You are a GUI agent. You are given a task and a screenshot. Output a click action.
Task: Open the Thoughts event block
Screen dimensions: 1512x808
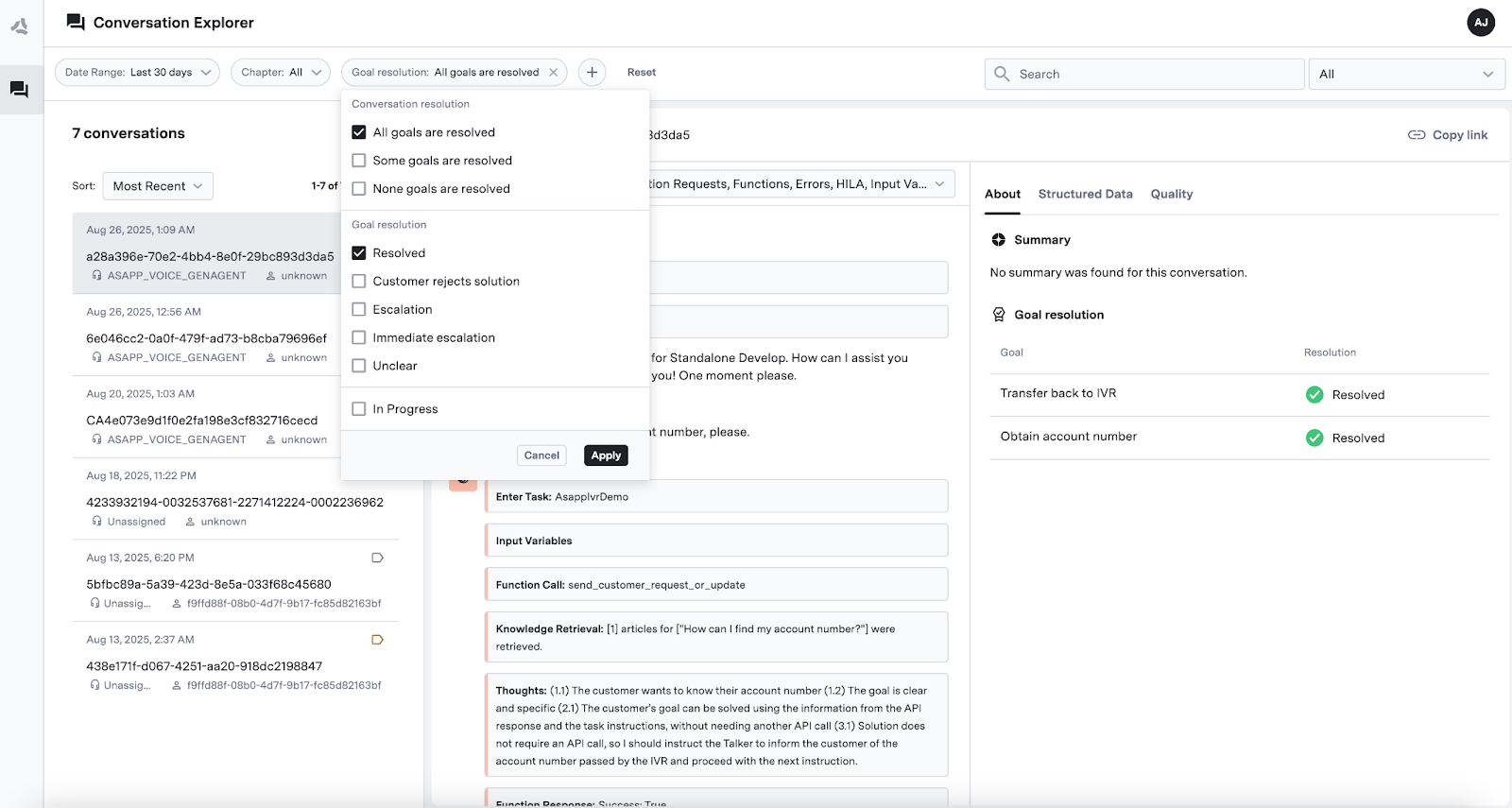pos(716,726)
